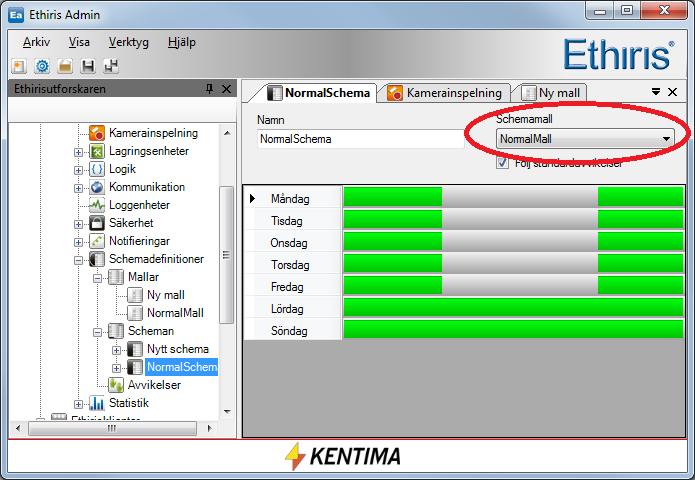Click the Mallar folder icon
Viewport: 695px width, 480px height.
pos(116,277)
